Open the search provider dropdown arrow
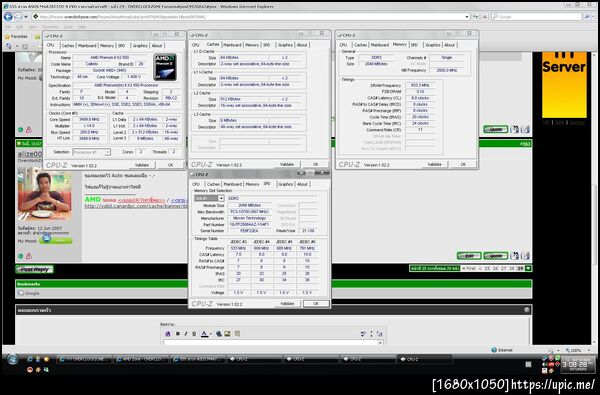The height and width of the screenshot is (395, 600). (593, 17)
